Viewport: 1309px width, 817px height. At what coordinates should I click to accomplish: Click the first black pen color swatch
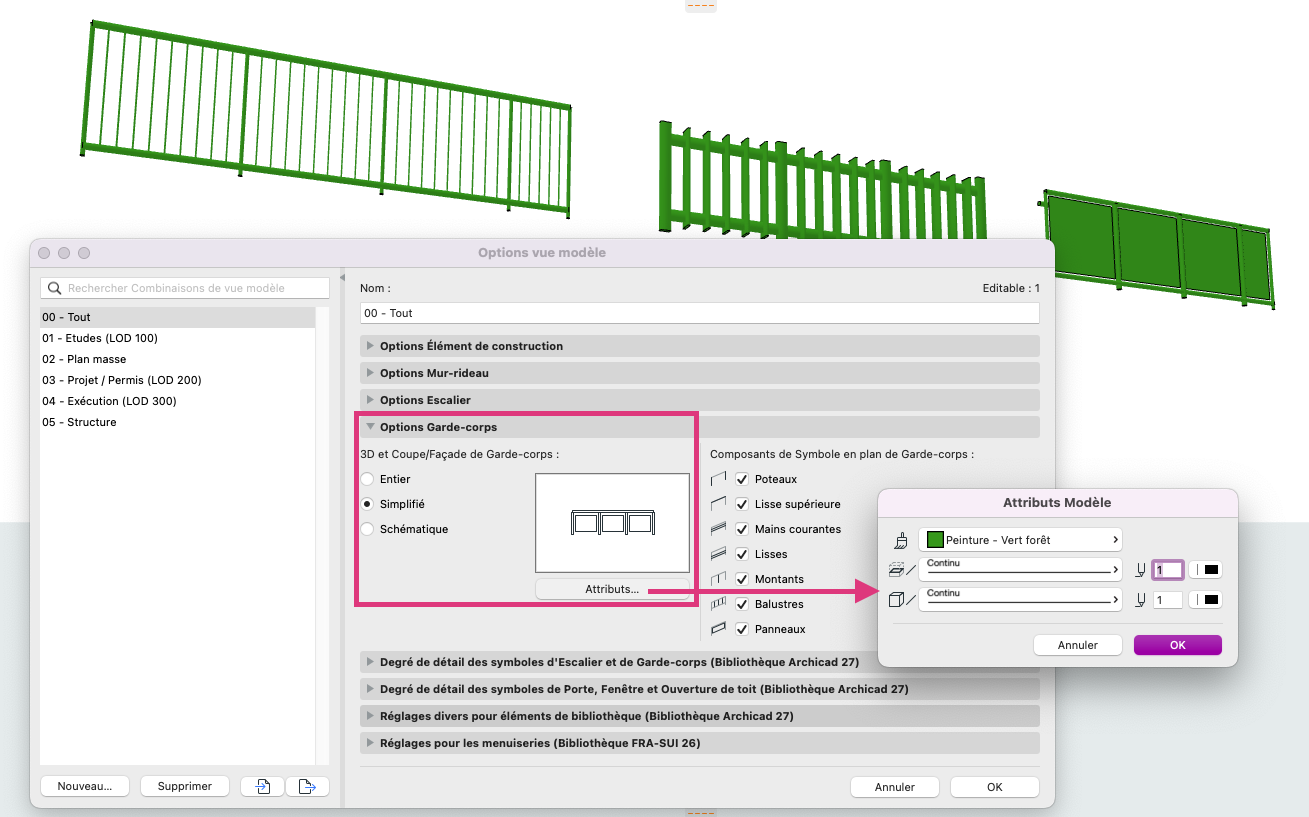[x=1205, y=570]
